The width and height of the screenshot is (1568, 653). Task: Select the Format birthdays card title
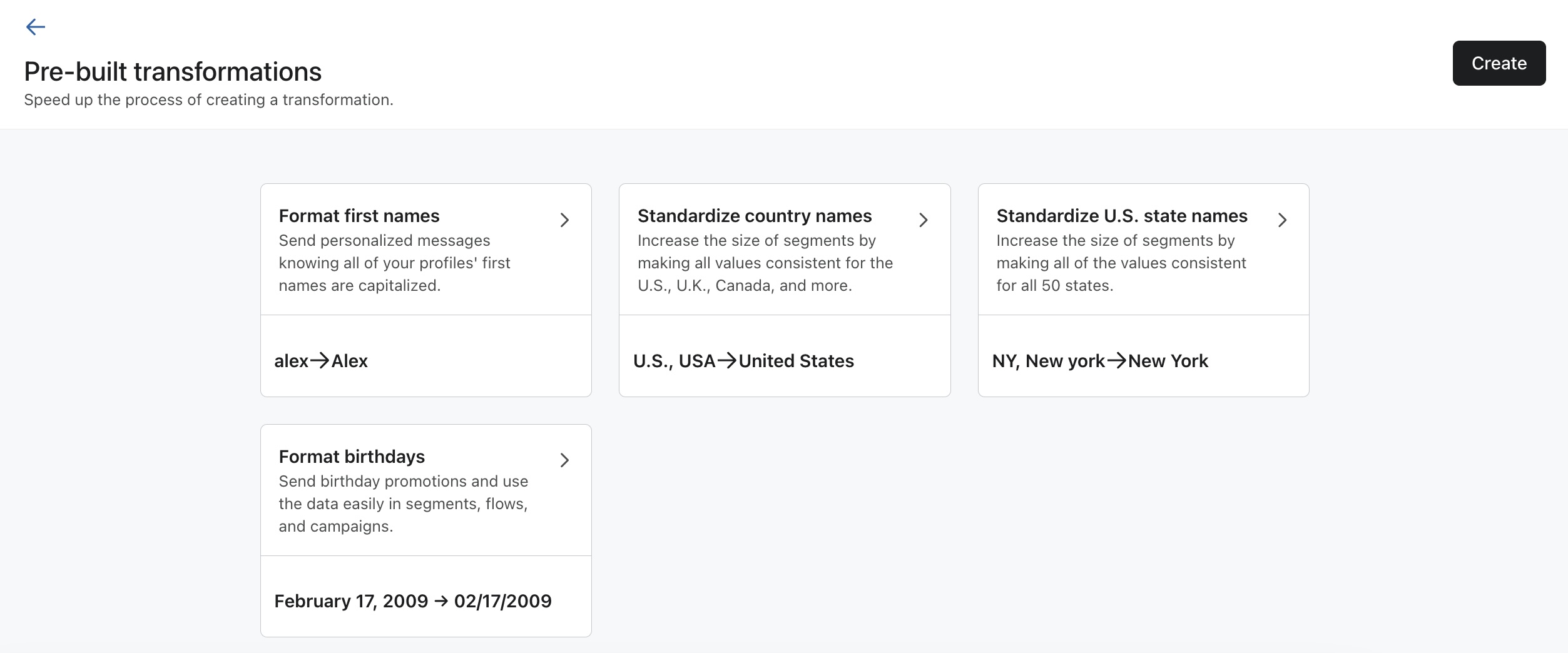coord(351,457)
